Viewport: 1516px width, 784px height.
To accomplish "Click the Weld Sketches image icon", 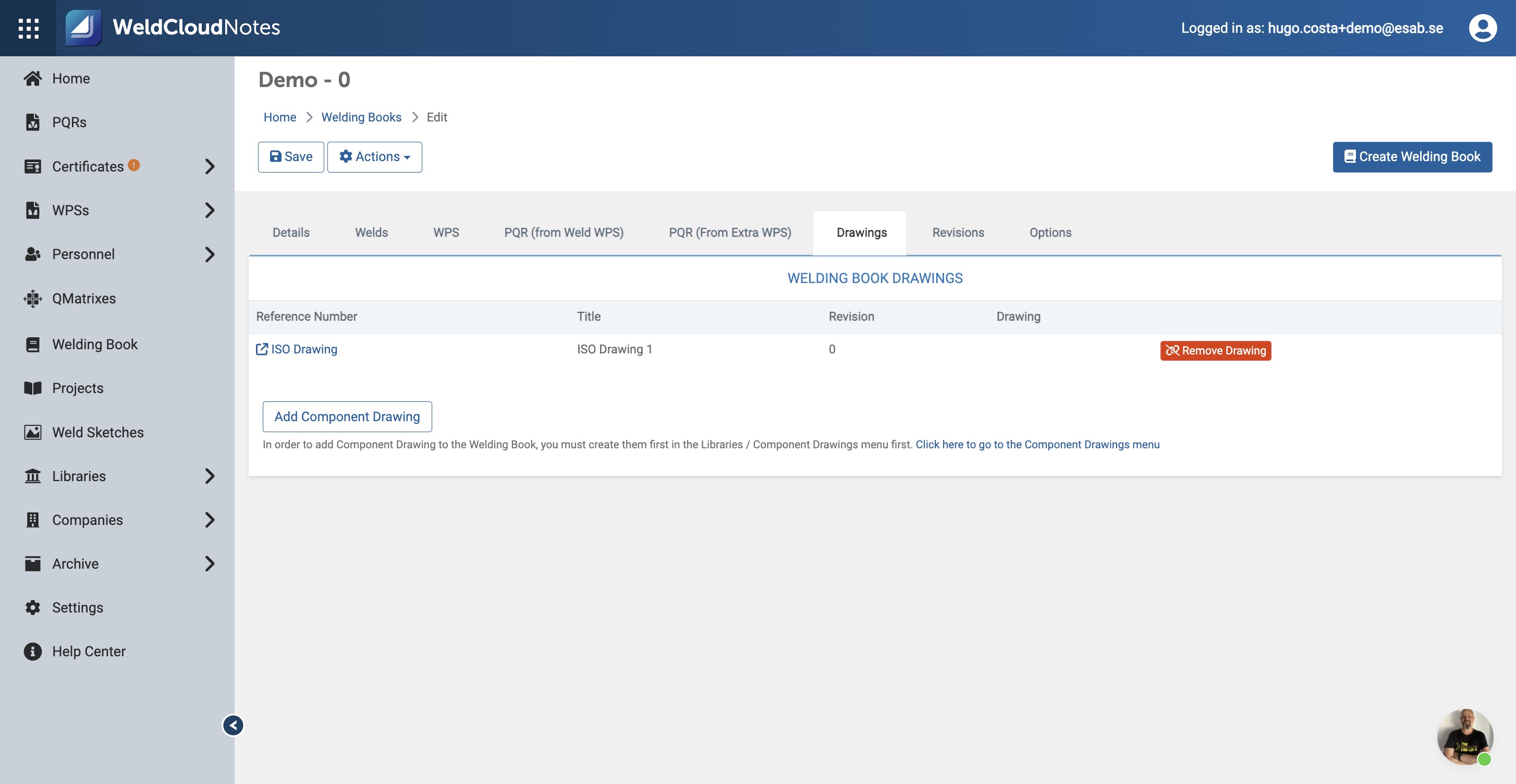I will (x=33, y=432).
